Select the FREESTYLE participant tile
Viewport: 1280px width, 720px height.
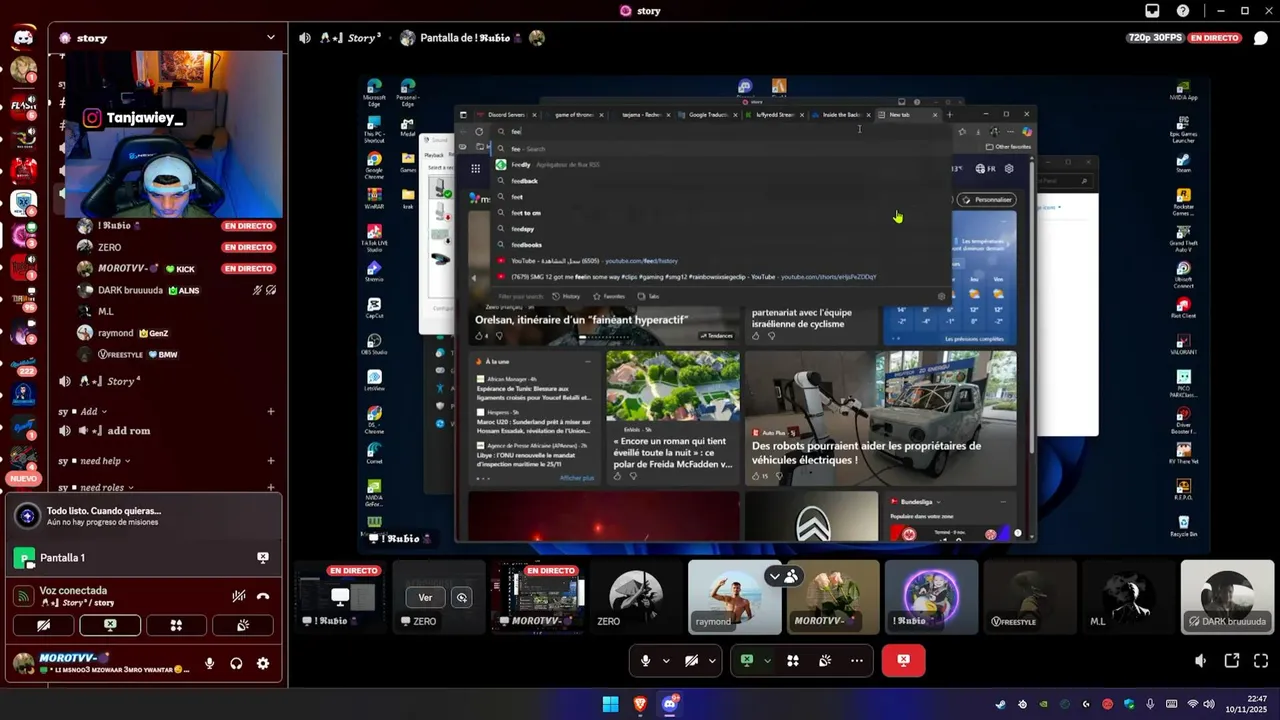(x=1030, y=597)
